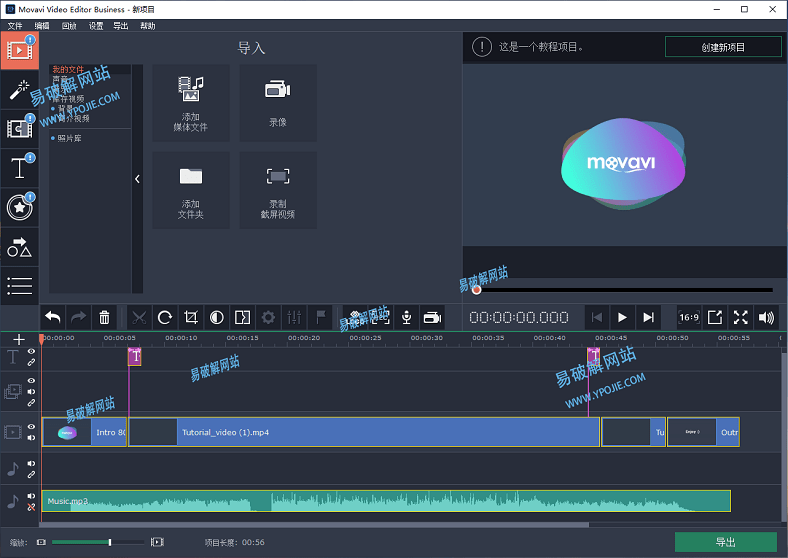Open the Stickers star tab
788x558 pixels.
pos(20,207)
